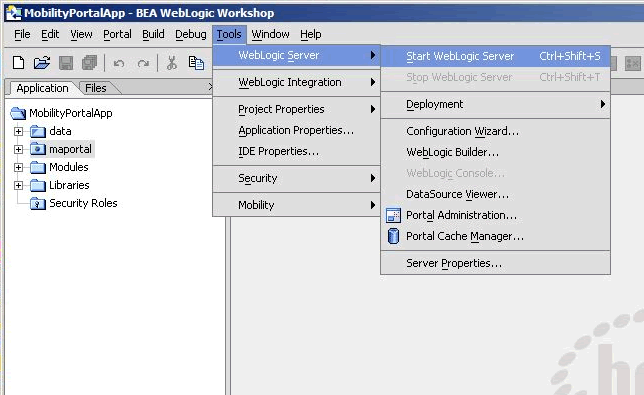
Task: Click the Workshop application icon in title bar
Action: [13, 13]
